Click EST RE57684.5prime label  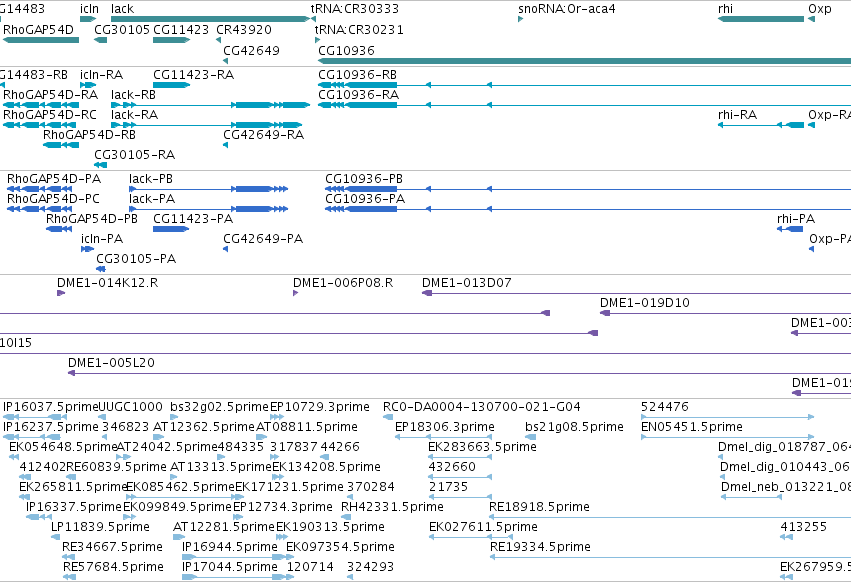click(x=113, y=567)
